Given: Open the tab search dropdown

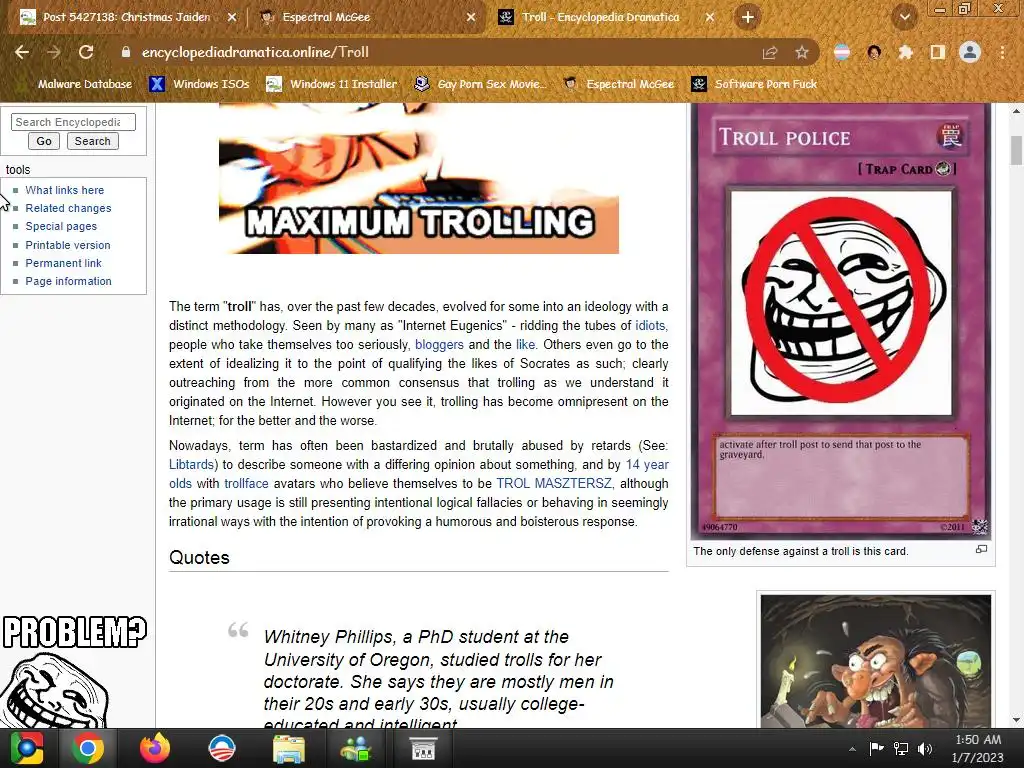Looking at the screenshot, I should [x=904, y=17].
